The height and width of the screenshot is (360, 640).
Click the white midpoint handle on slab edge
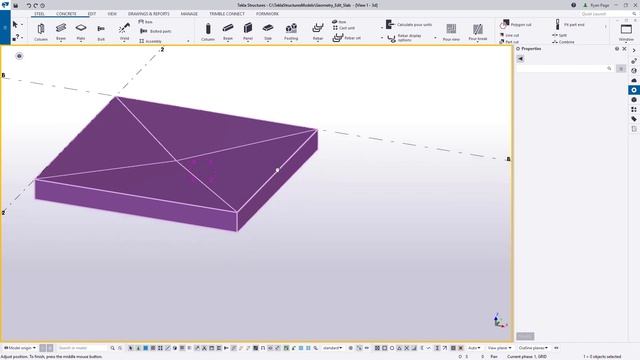278,170
